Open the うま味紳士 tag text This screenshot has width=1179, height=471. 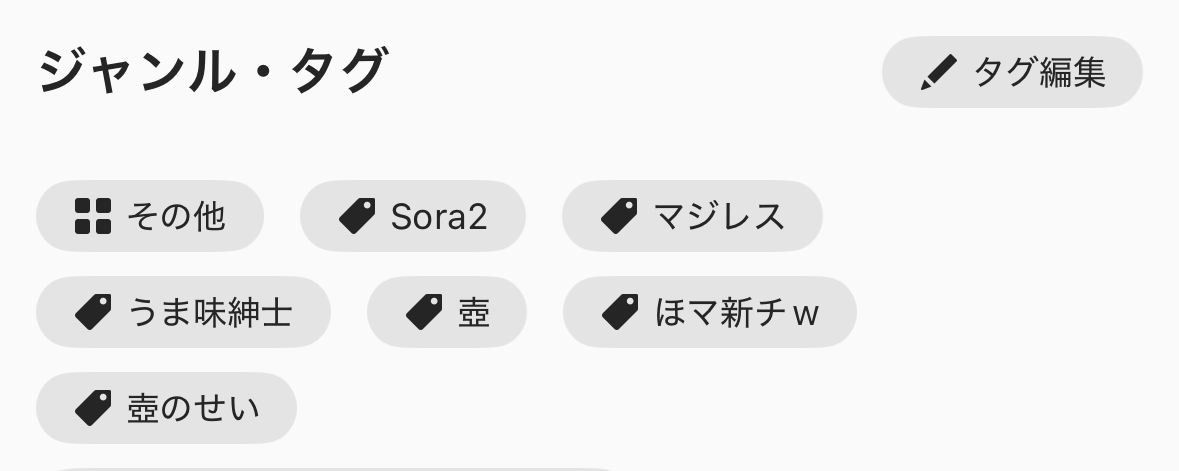point(210,312)
